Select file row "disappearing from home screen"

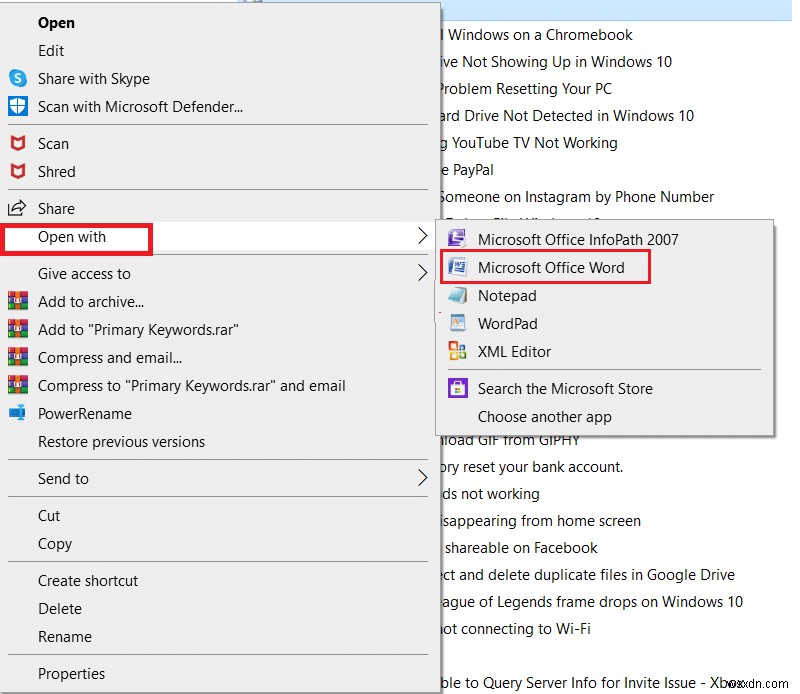point(541,521)
